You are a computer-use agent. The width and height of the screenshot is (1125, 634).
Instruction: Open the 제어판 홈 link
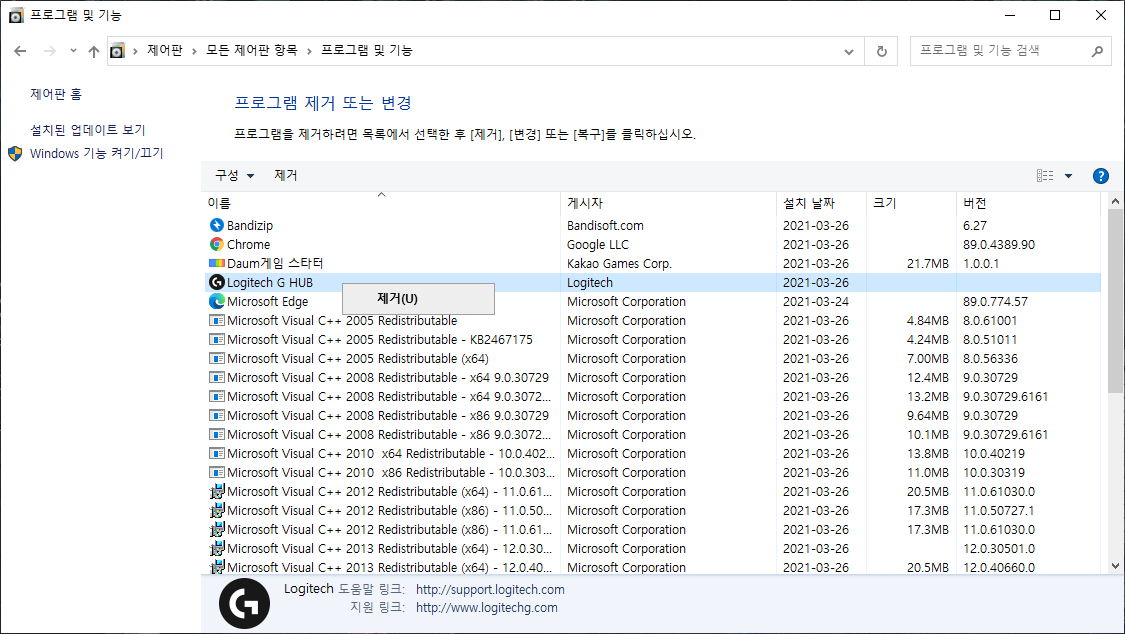tap(56, 94)
